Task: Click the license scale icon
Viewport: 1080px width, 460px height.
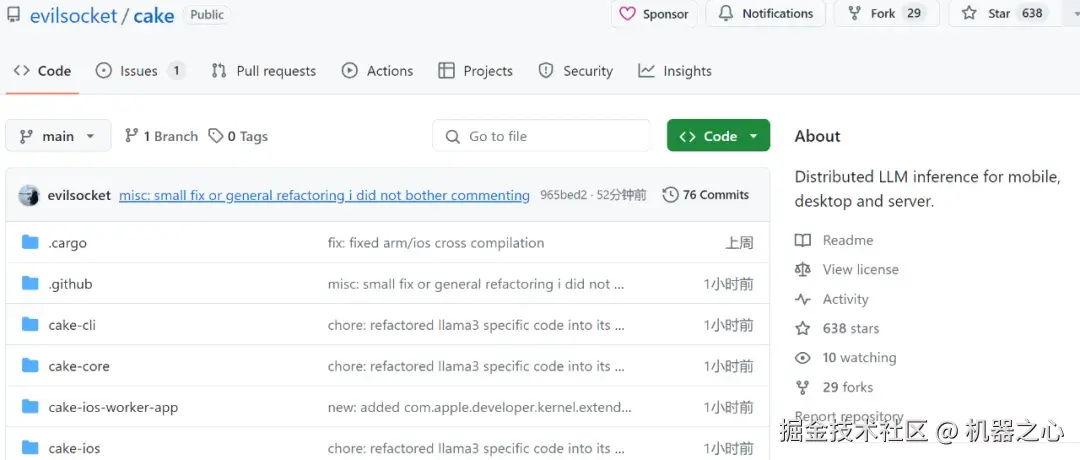Action: (x=802, y=269)
